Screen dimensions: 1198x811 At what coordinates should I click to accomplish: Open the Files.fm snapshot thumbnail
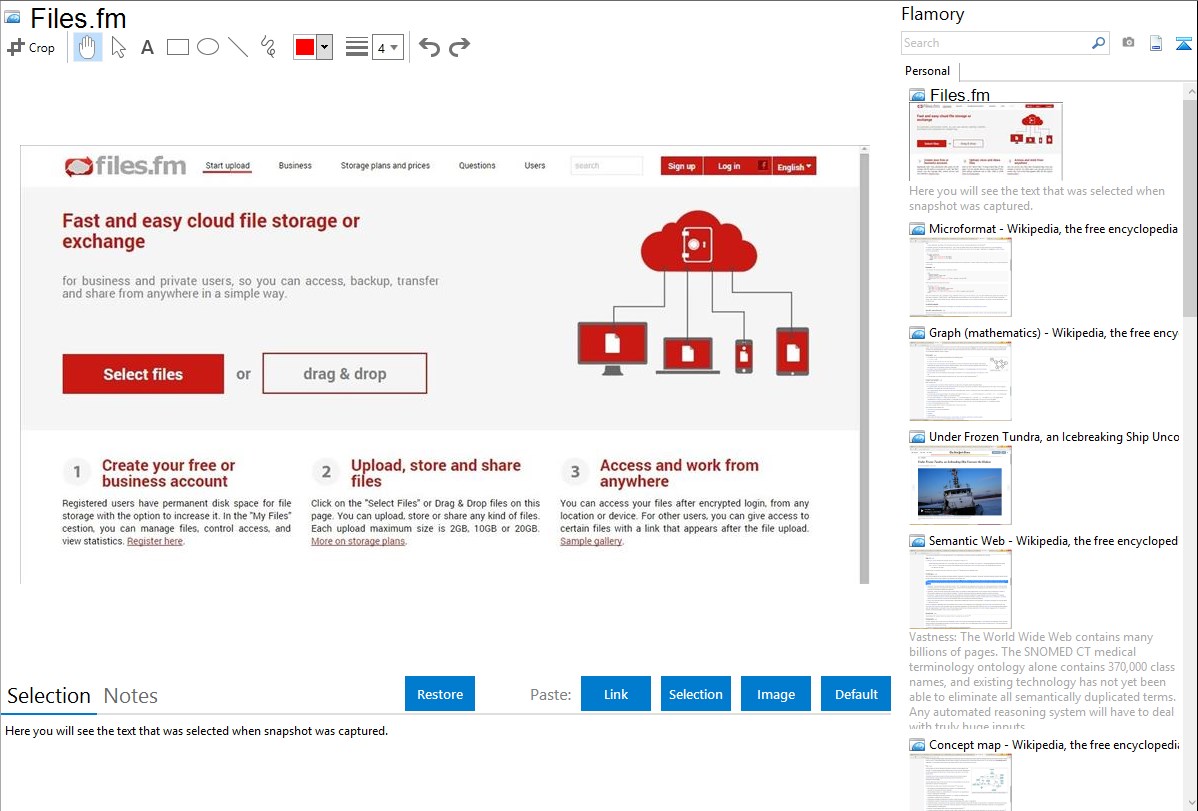(x=986, y=141)
